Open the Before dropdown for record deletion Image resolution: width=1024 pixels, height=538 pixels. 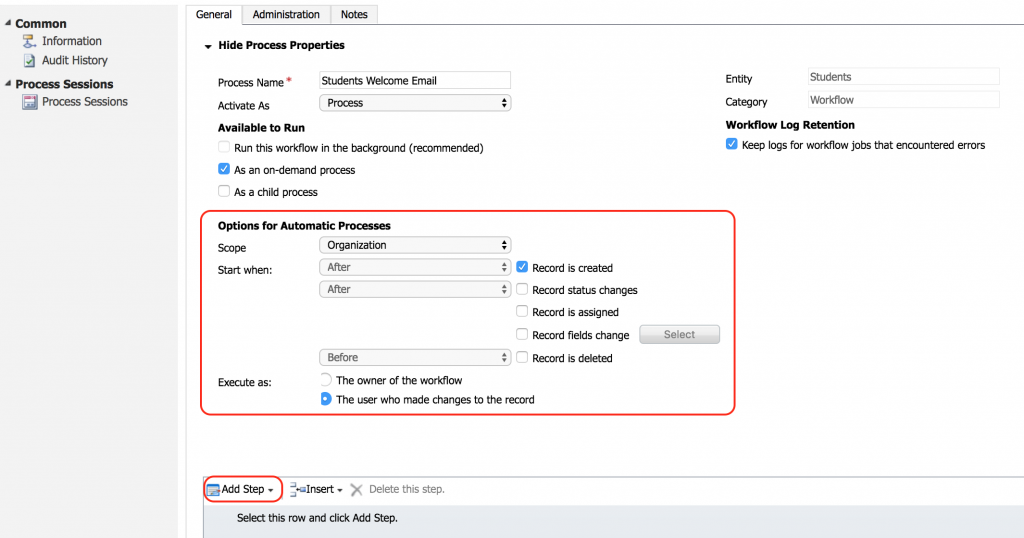[415, 357]
